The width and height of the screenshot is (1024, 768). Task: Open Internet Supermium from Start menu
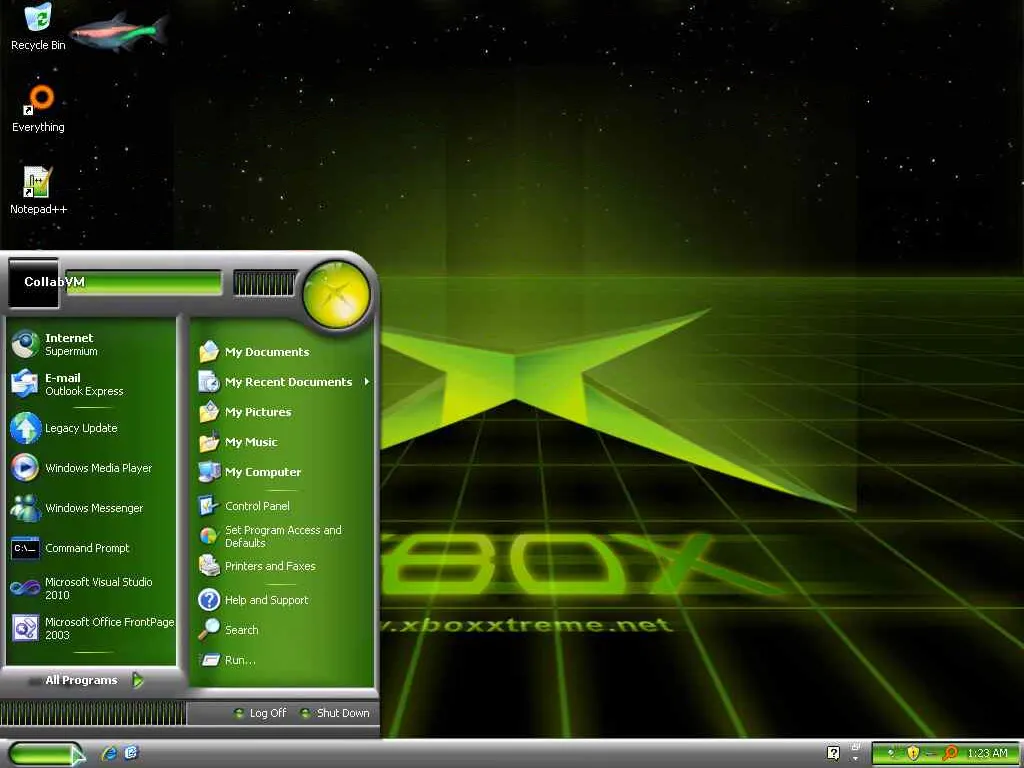click(x=91, y=344)
